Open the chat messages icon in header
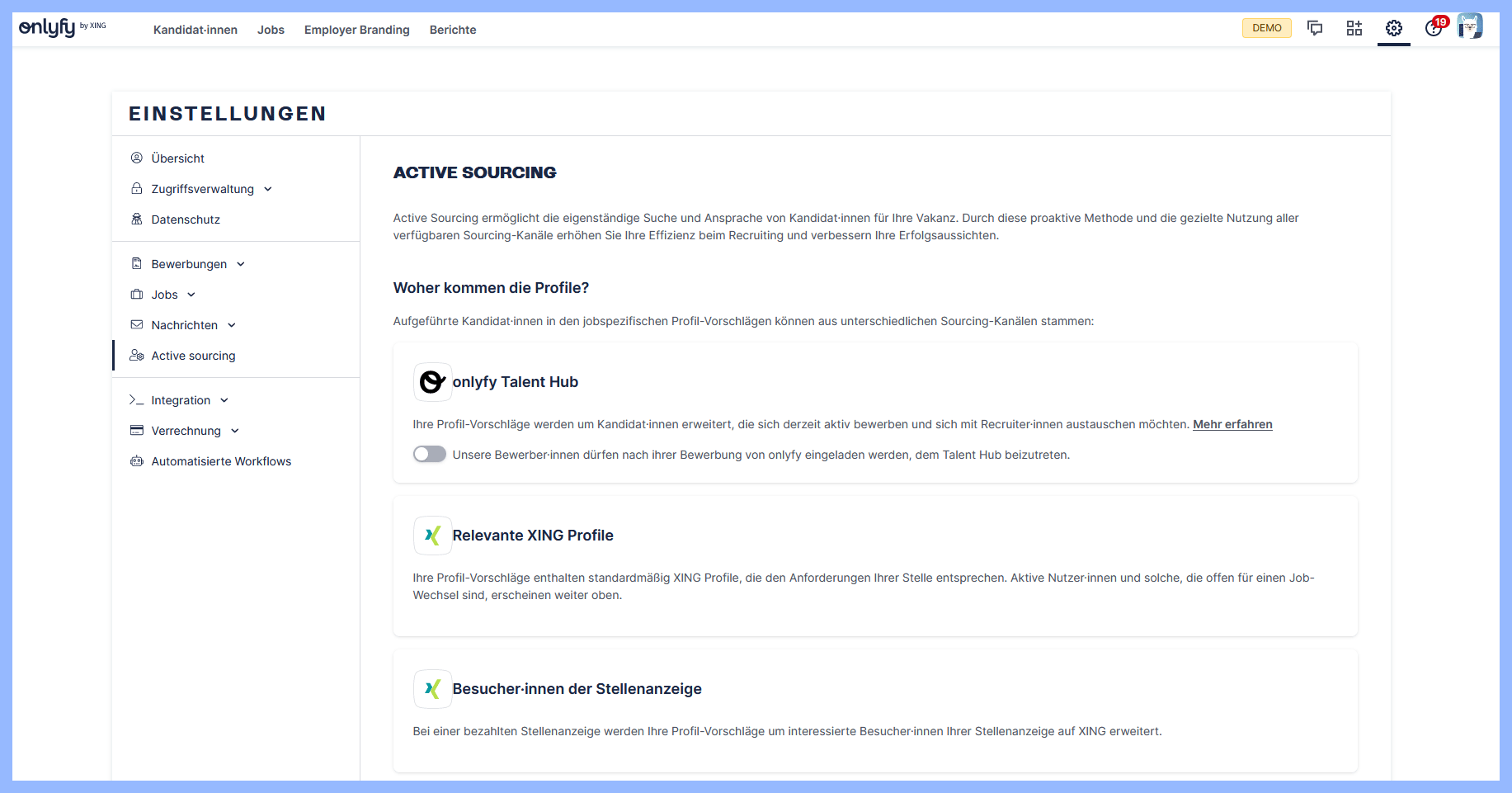The width and height of the screenshot is (1512, 793). [1315, 28]
